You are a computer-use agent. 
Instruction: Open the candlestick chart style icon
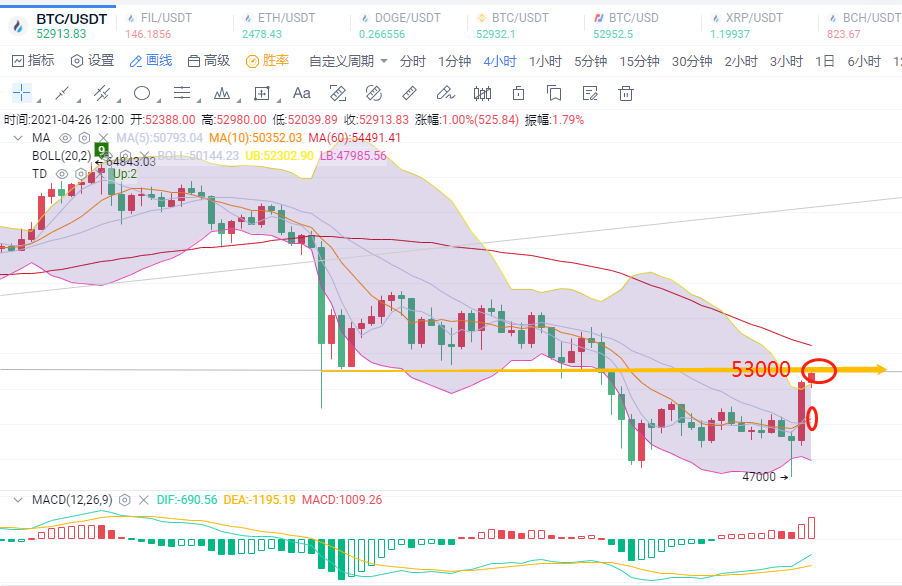(482, 94)
